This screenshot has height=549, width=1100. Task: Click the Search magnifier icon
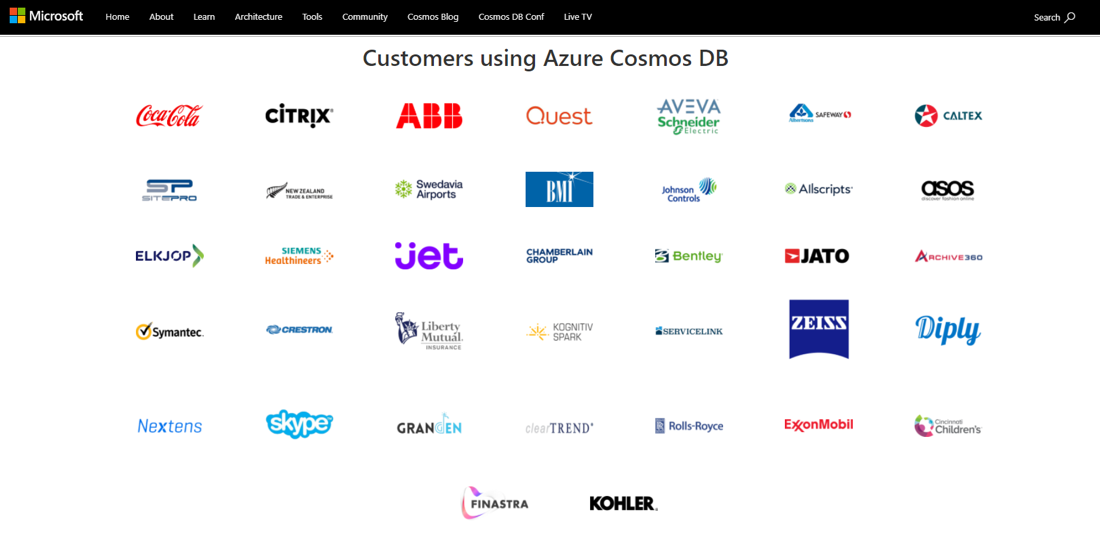1070,18
